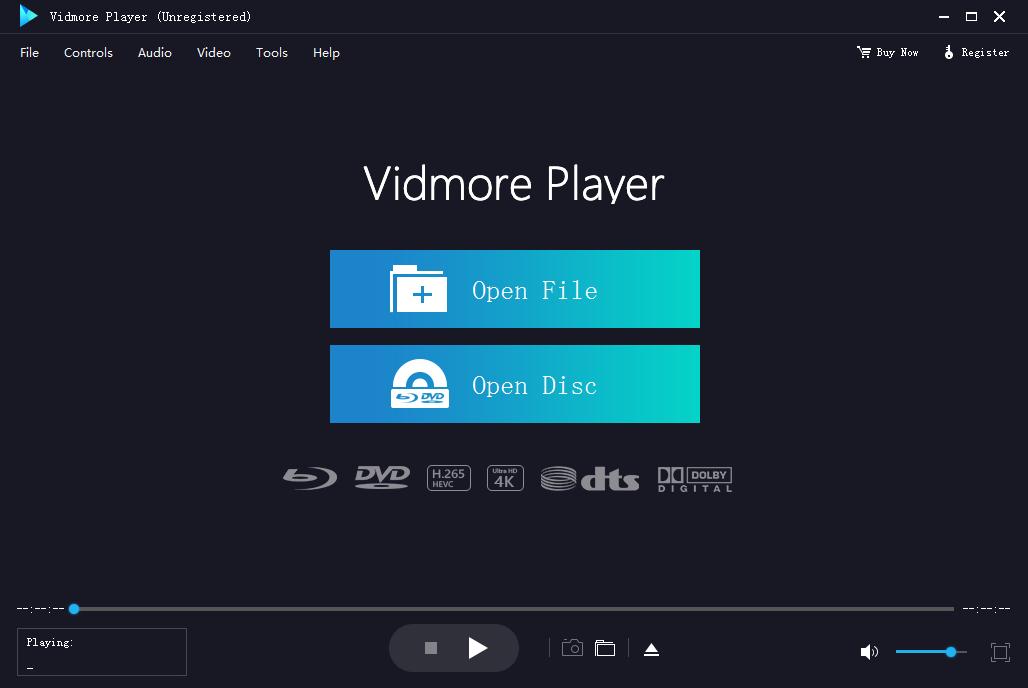The height and width of the screenshot is (688, 1028).
Task: Open the Help menu
Action: [326, 52]
